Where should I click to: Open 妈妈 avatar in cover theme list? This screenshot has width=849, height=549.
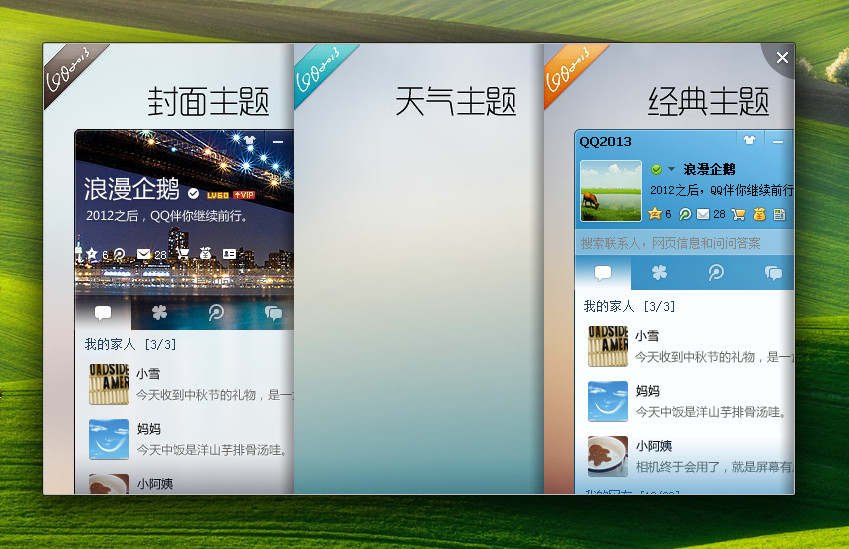pos(109,439)
